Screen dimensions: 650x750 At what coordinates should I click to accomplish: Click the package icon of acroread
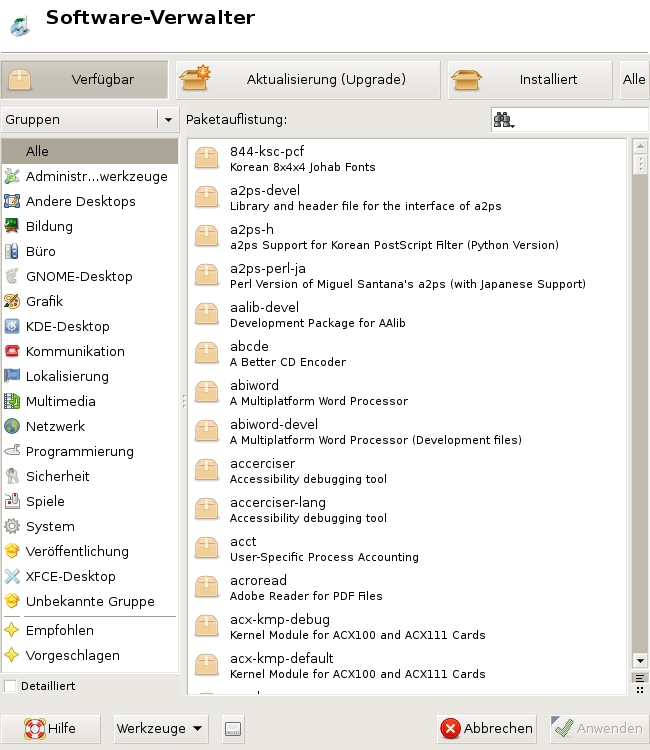tap(206, 587)
